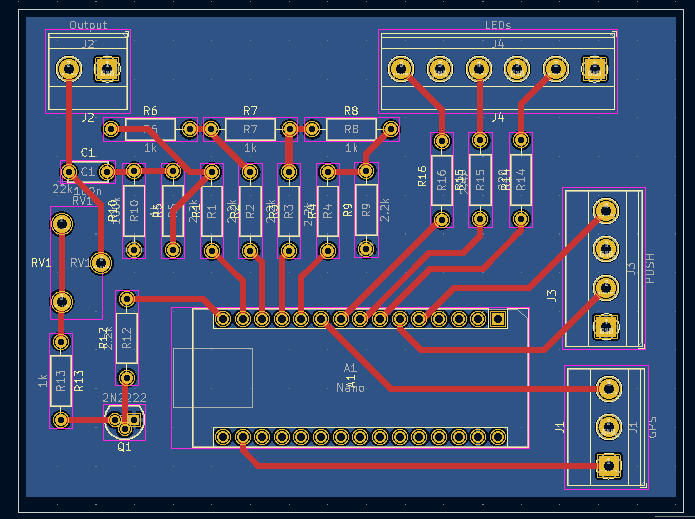Select the RV1 potentiometer wiper pad
The width and height of the screenshot is (695, 519).
pyautogui.click(x=101, y=263)
